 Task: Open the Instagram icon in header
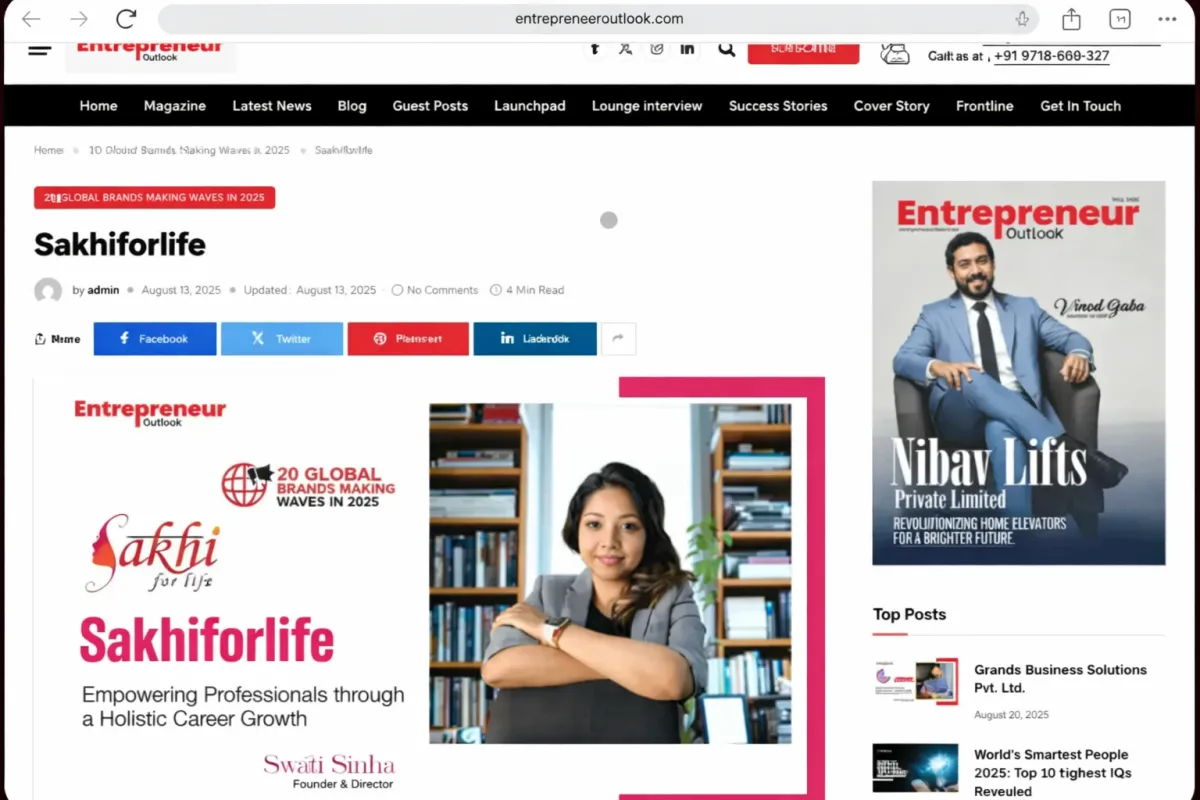tap(657, 48)
